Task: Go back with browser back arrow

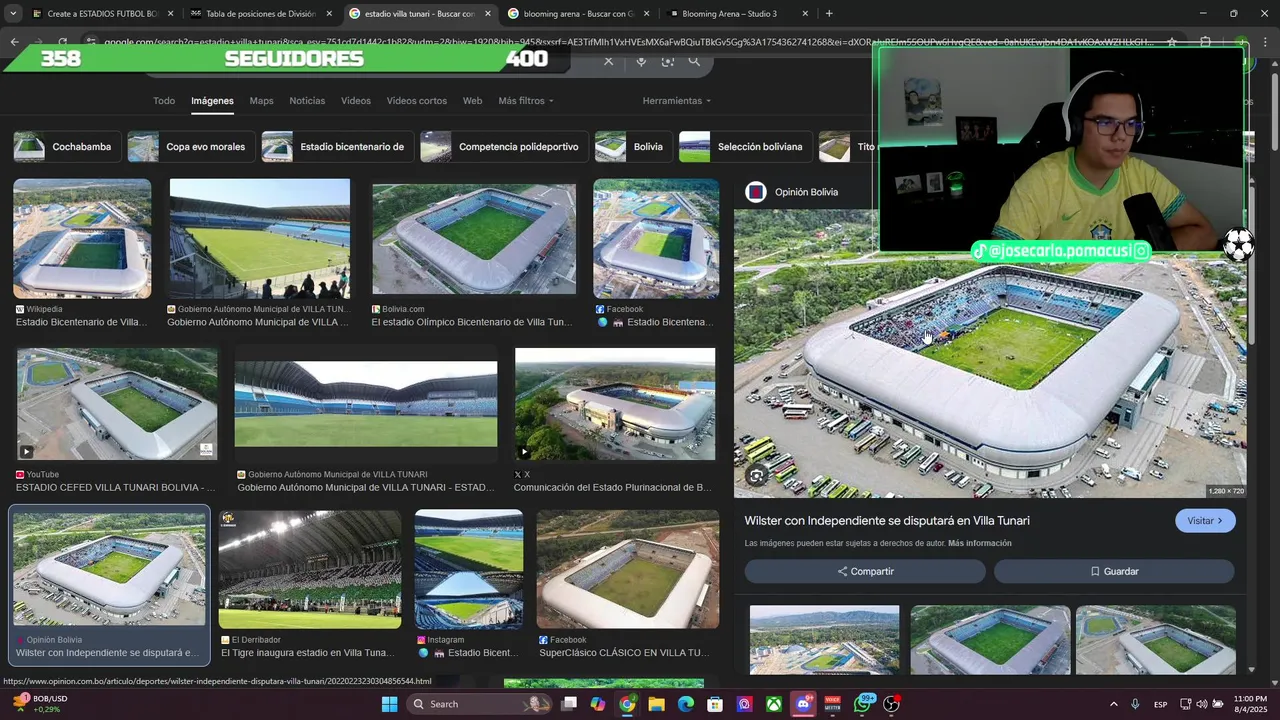Action: 14,42
